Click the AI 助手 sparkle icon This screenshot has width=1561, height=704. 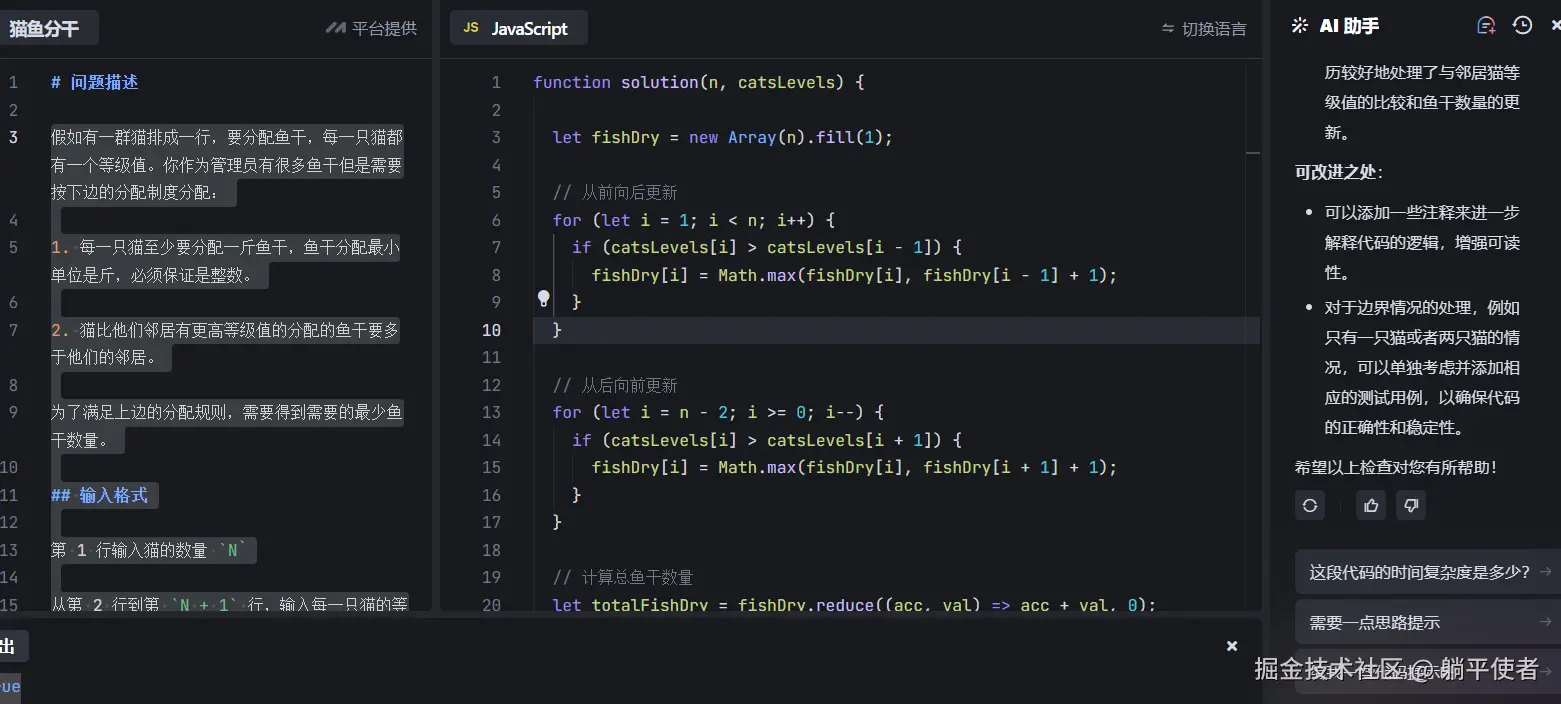coord(1300,26)
